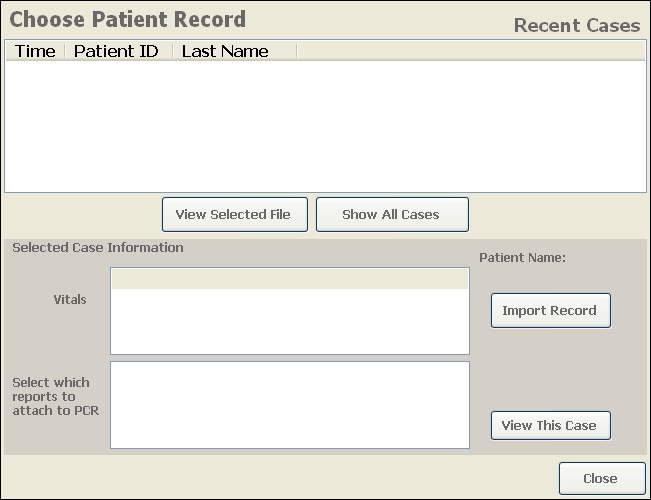Click the Recent Cases heading

(x=577, y=25)
